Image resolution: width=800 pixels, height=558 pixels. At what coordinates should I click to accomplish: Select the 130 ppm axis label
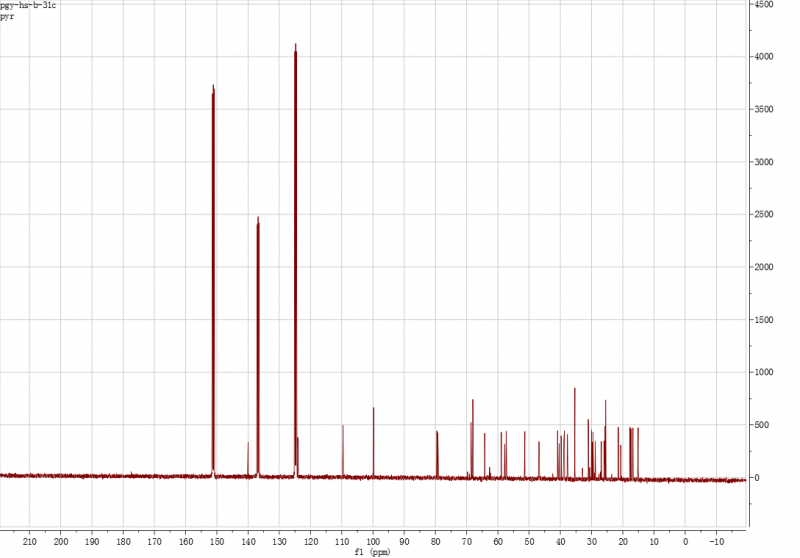pyautogui.click(x=279, y=542)
